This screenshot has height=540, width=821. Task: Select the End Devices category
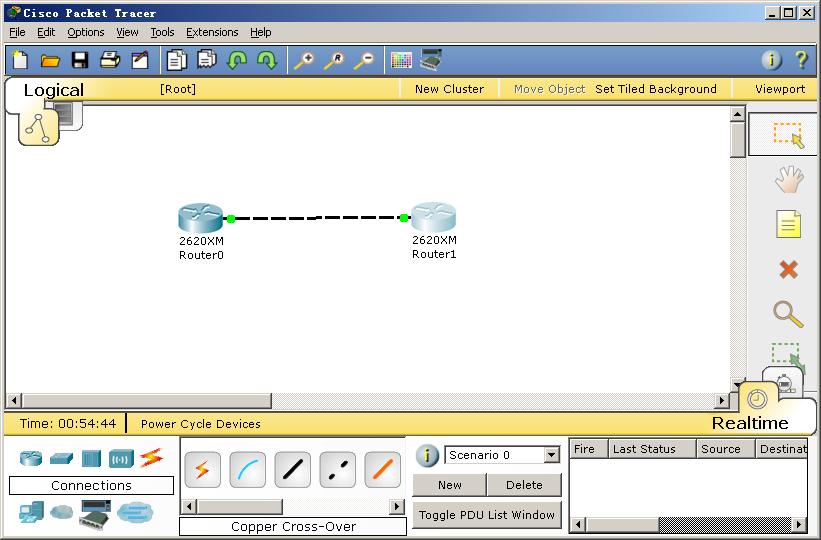tap(31, 512)
